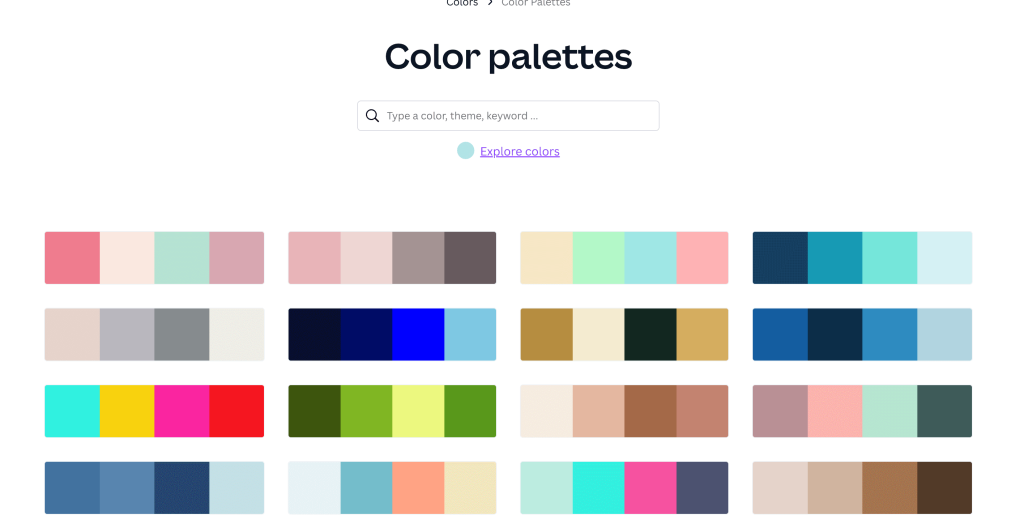Open the pink and mint top-left palette
The width and height of the screenshot is (1024, 528).
click(154, 258)
